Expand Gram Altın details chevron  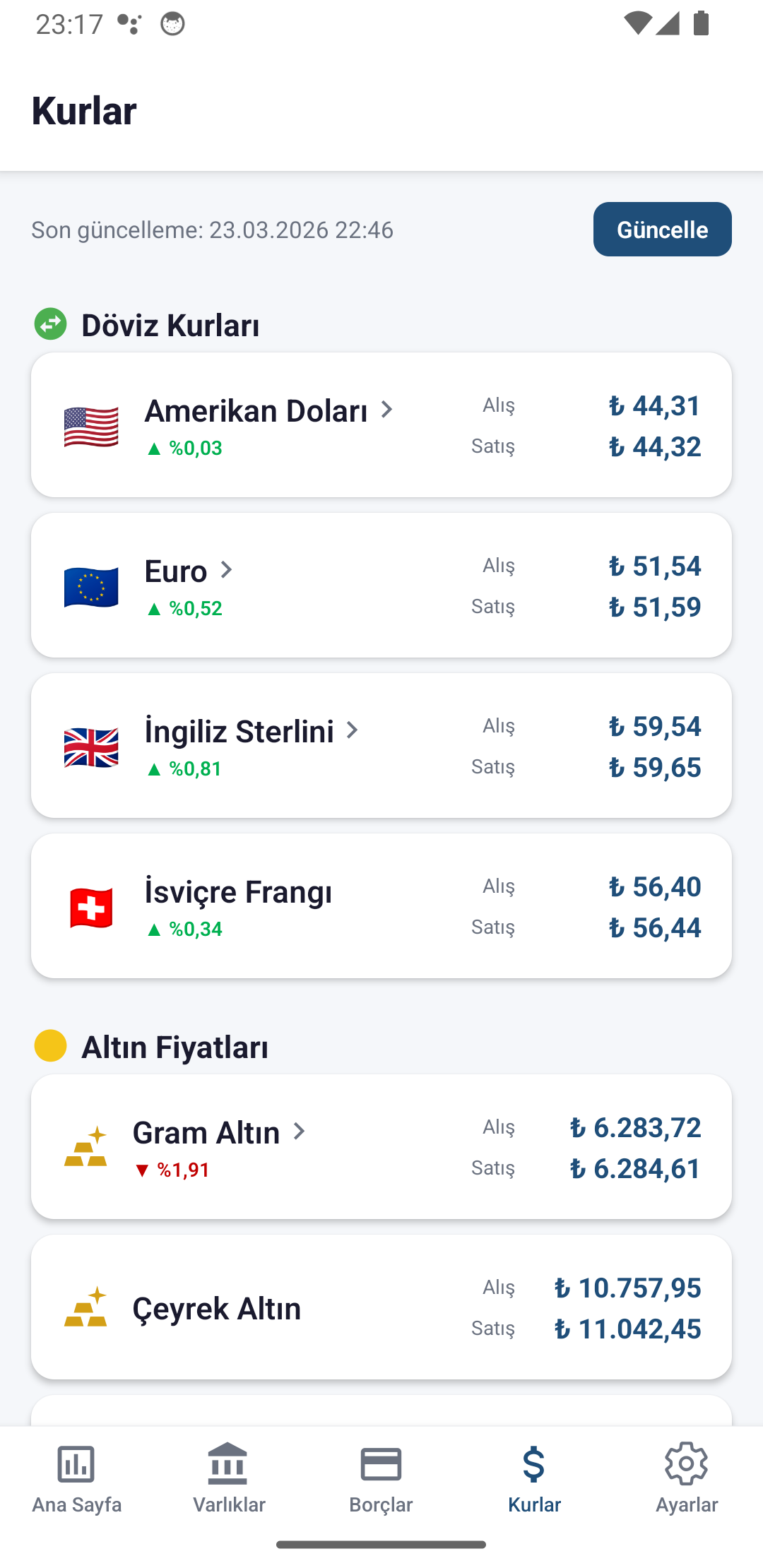[300, 1132]
